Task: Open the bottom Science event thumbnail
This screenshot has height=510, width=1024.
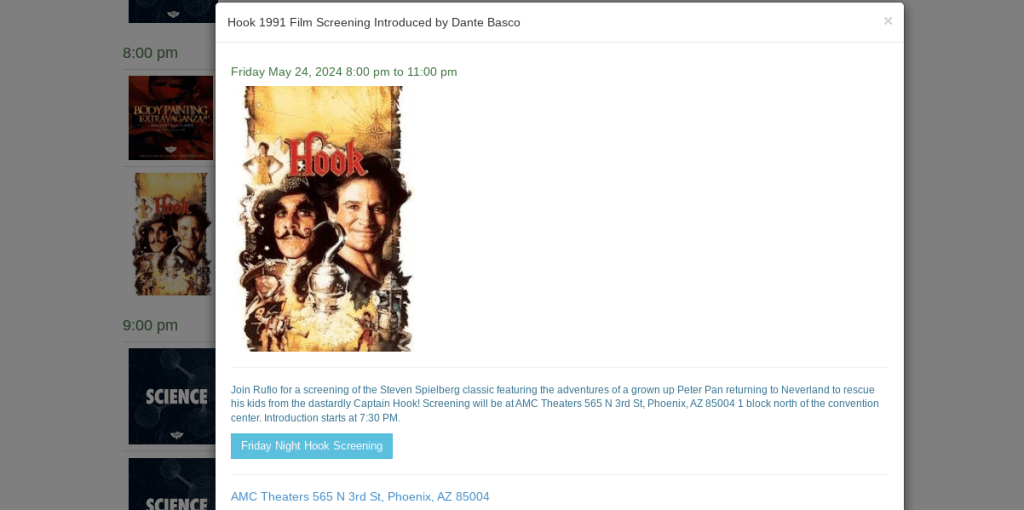Action: click(x=171, y=484)
